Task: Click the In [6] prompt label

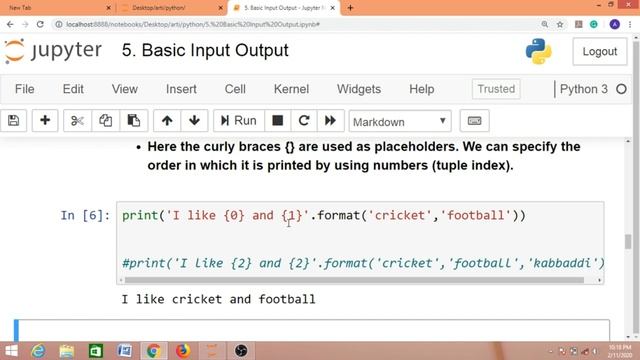Action: click(85, 216)
